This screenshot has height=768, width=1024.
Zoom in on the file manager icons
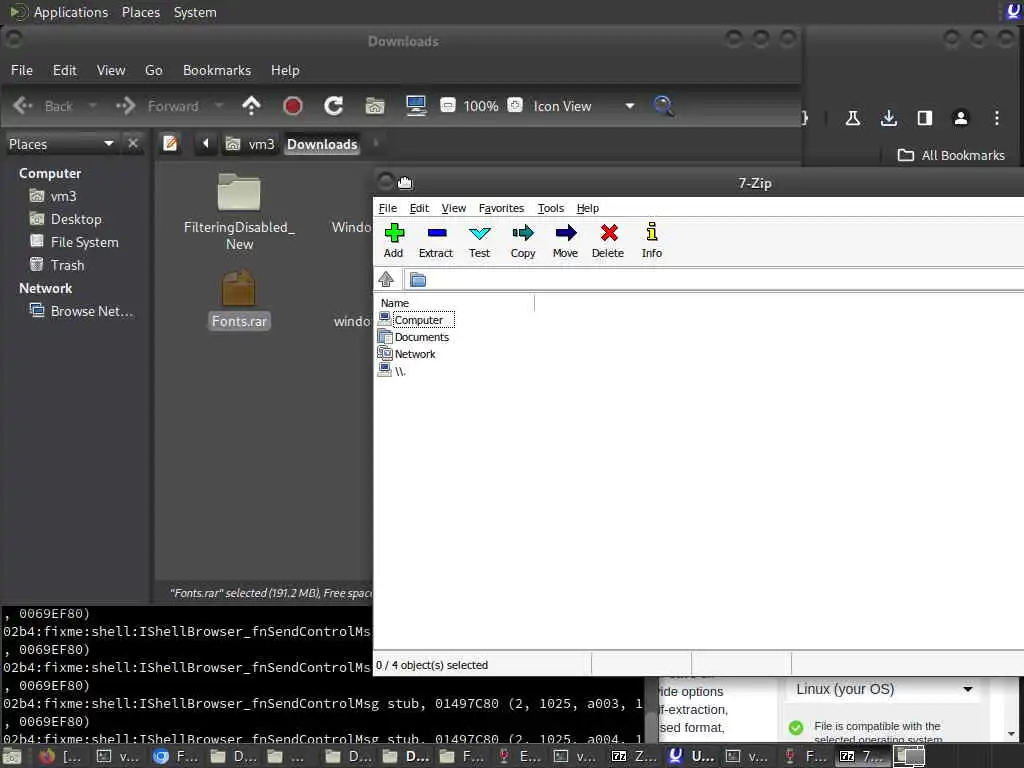[x=515, y=105]
